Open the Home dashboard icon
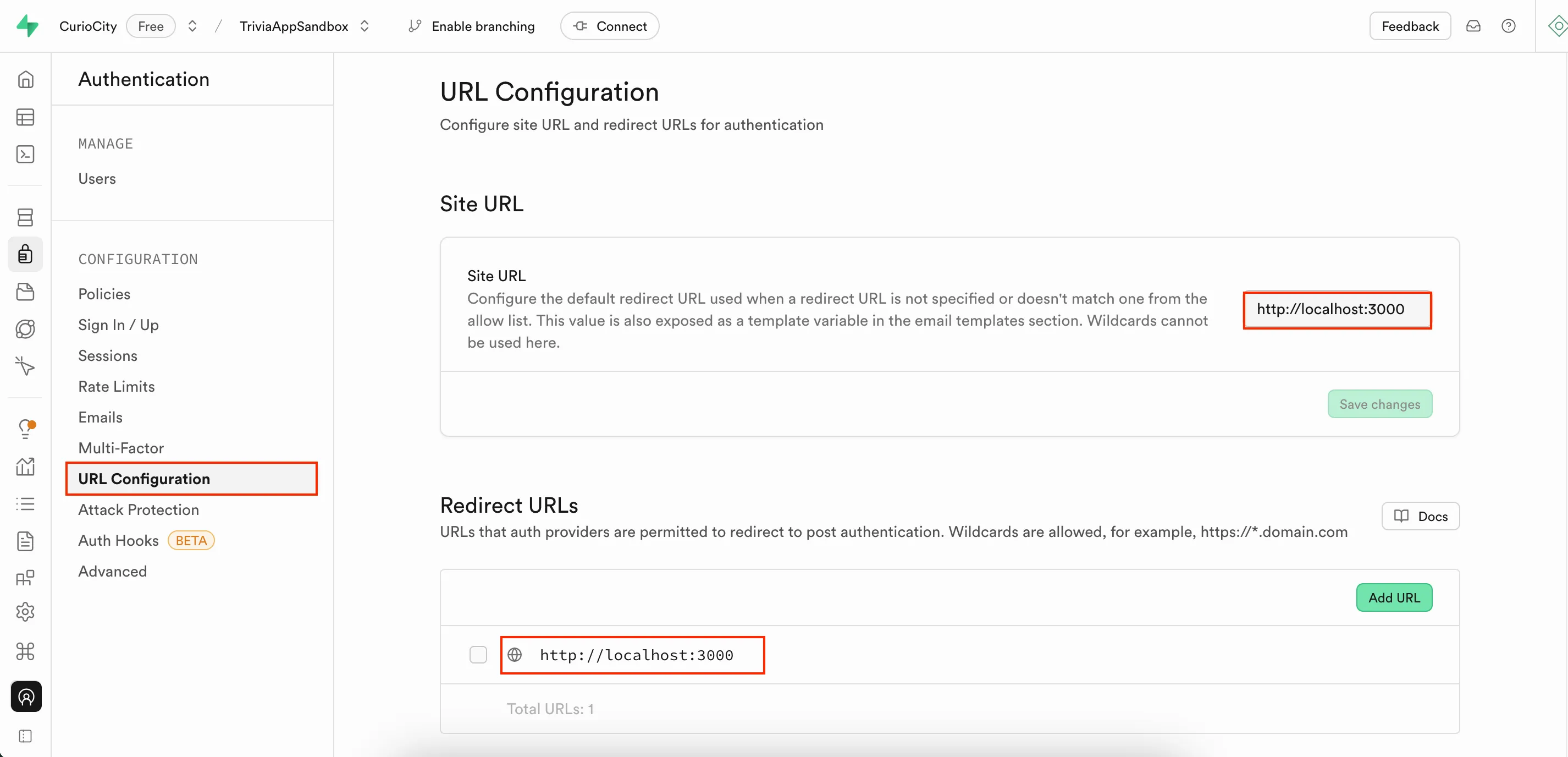The image size is (1568, 757). pyautogui.click(x=25, y=79)
